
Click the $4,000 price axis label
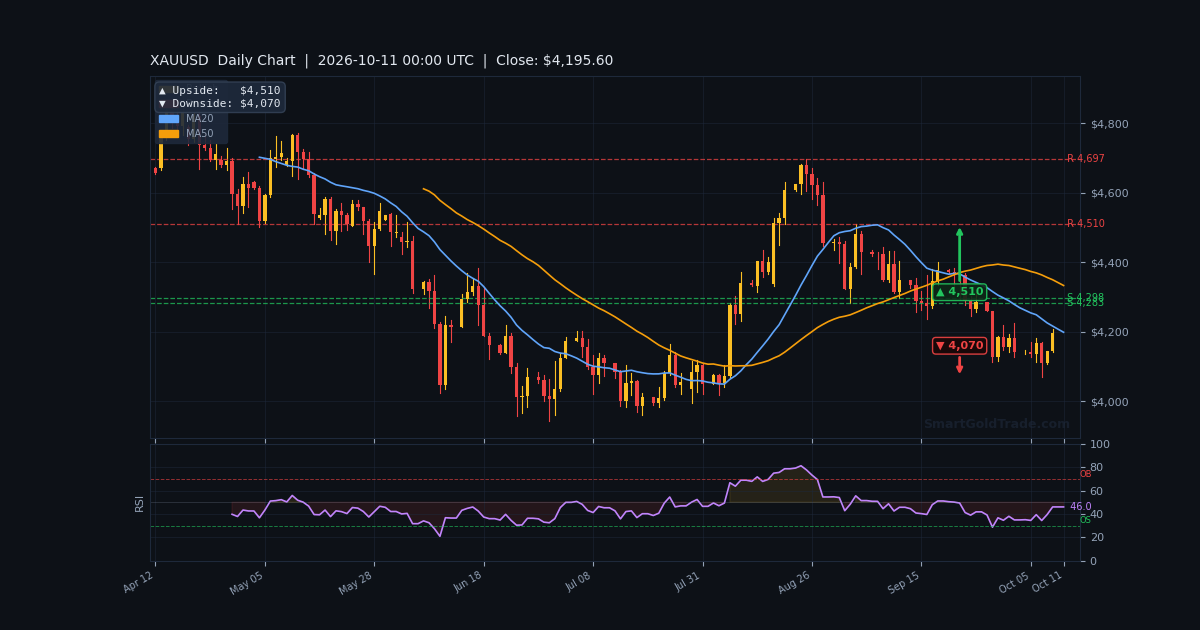coord(1108,402)
